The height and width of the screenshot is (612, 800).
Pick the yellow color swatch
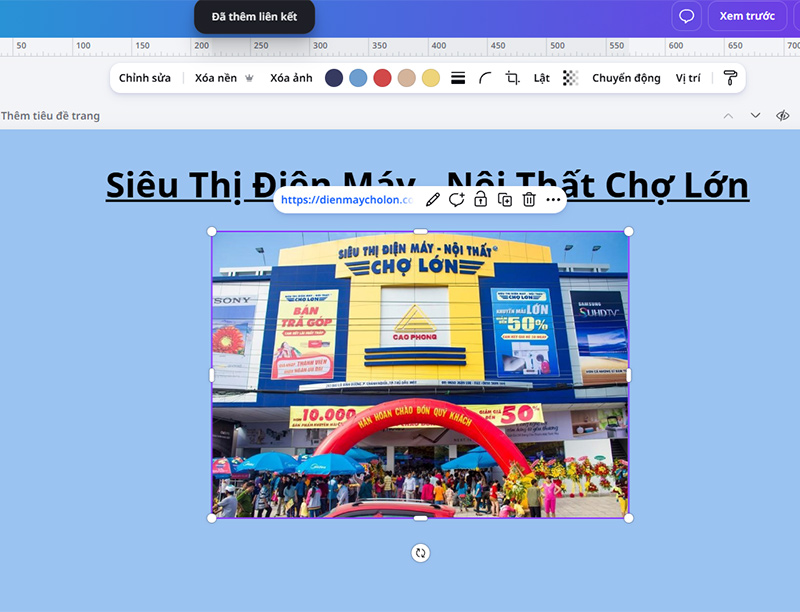tap(431, 78)
